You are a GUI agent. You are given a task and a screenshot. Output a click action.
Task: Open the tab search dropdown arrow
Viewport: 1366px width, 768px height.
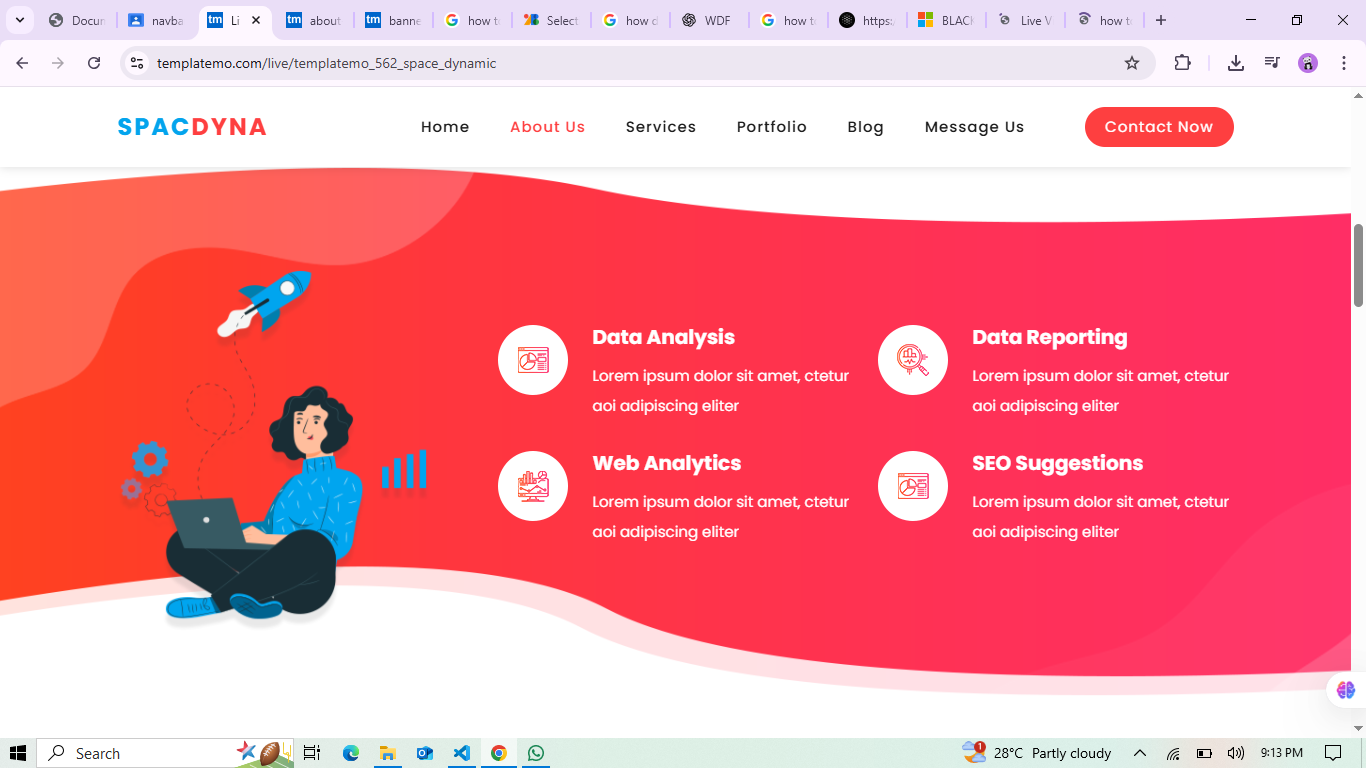click(x=19, y=20)
